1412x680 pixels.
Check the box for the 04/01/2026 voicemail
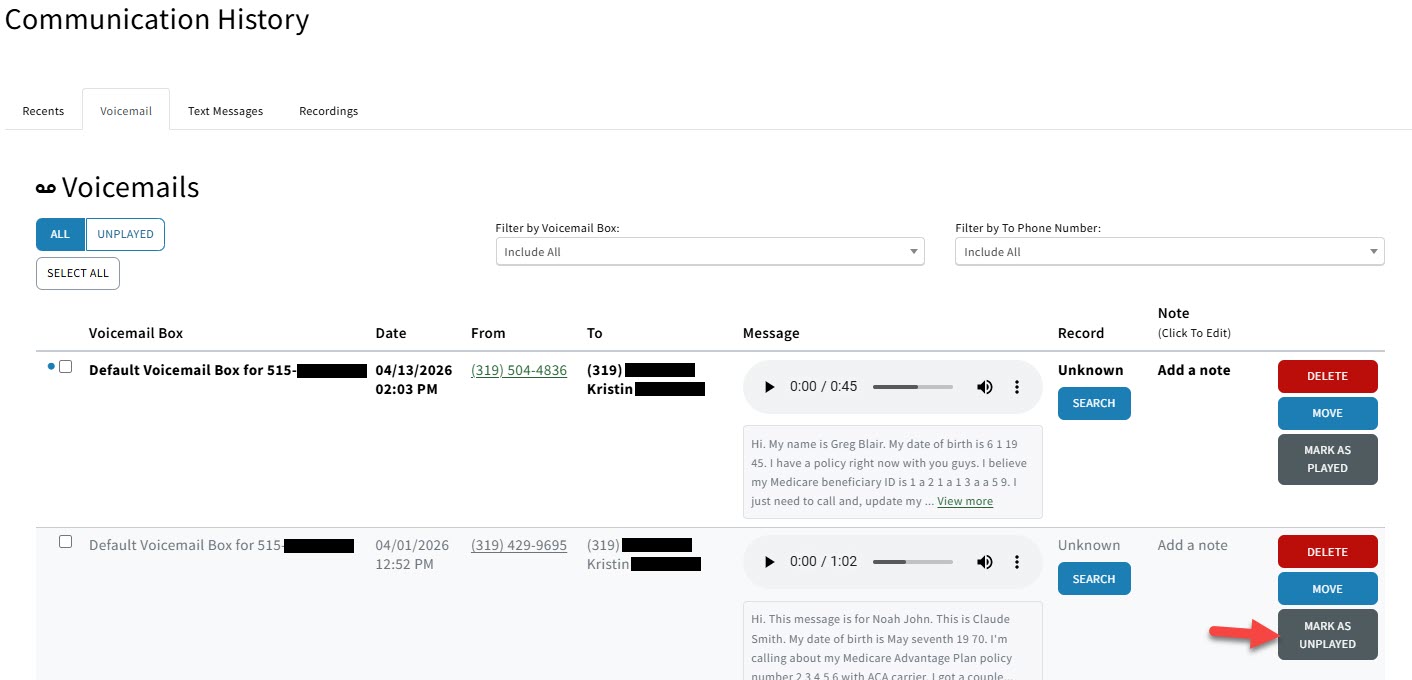(x=66, y=542)
